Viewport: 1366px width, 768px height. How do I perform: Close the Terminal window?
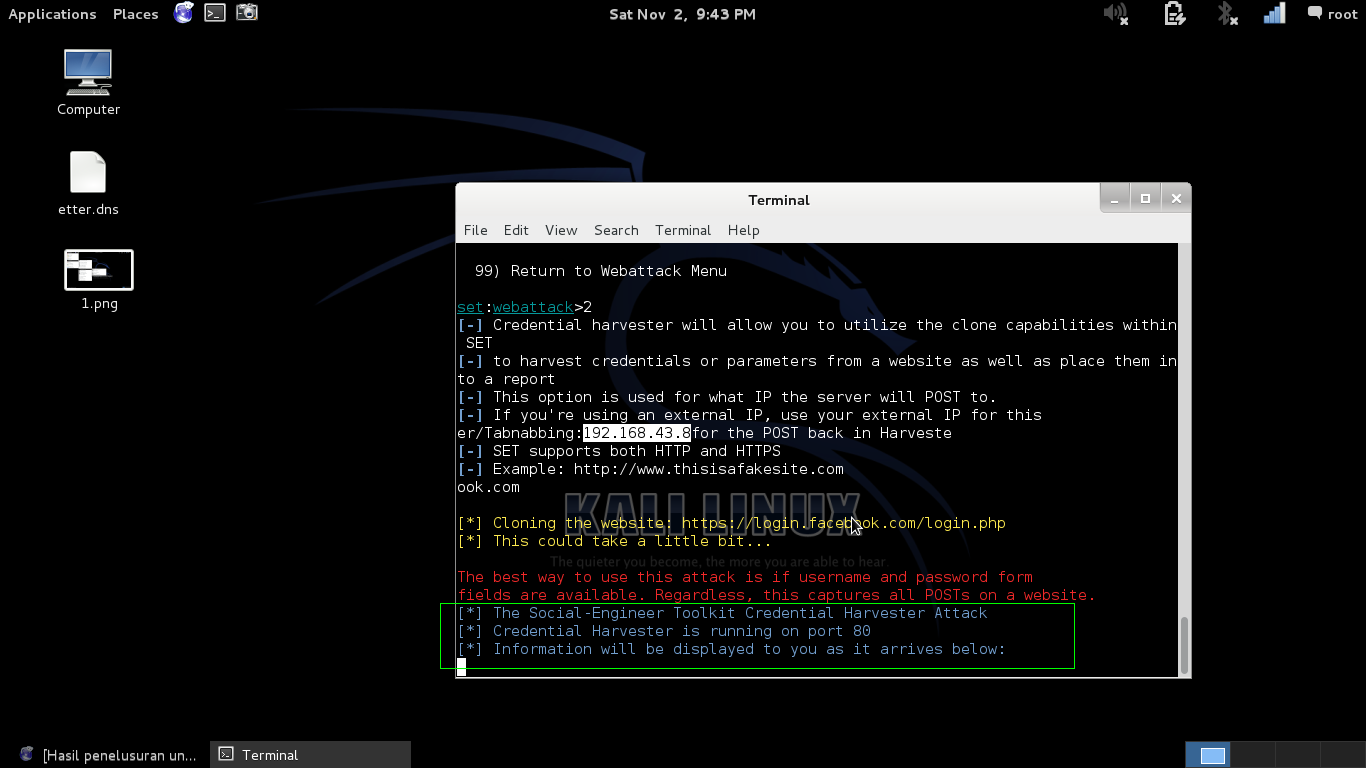1176,198
